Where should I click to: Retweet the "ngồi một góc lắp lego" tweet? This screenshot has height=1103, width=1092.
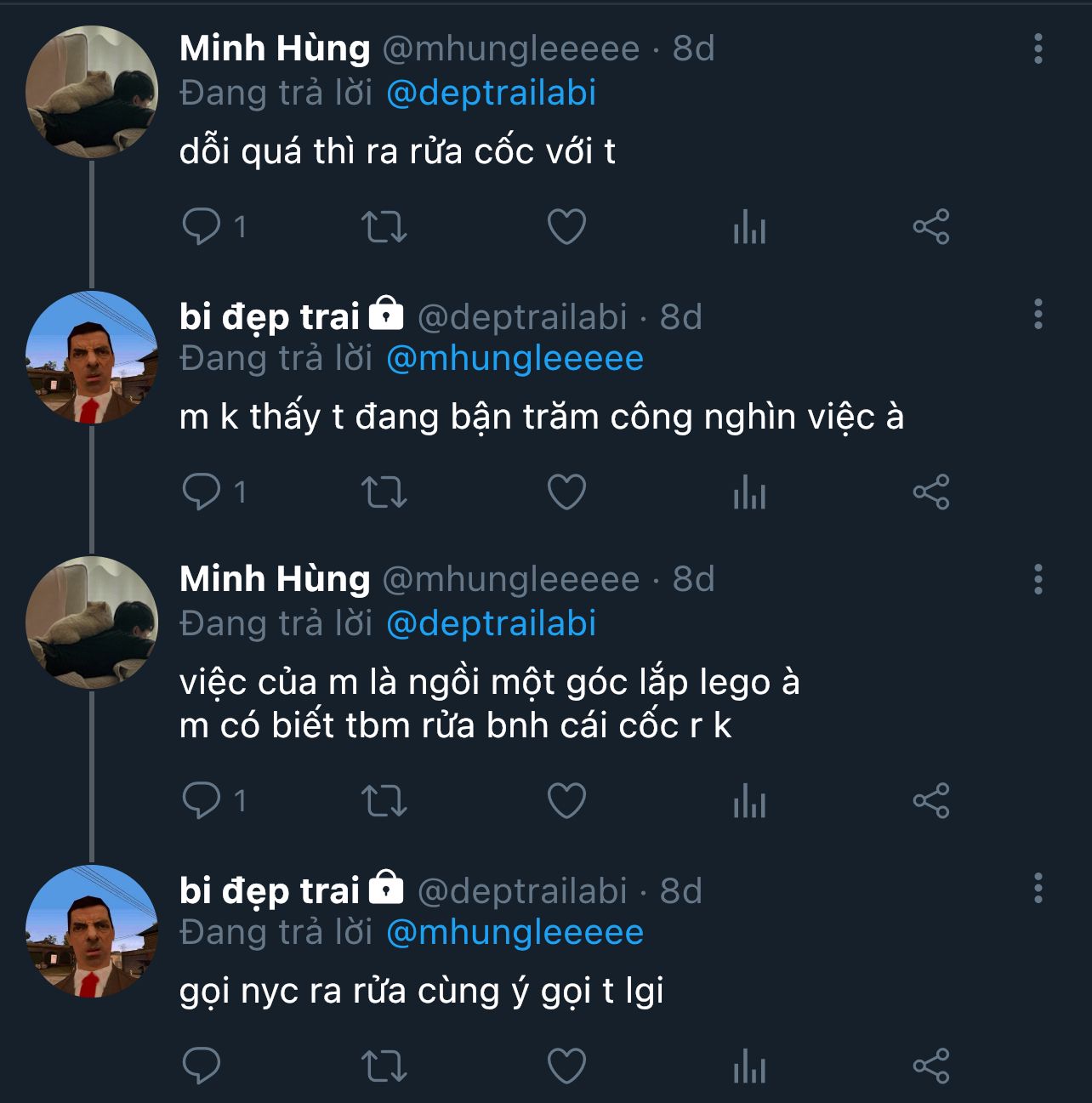[x=384, y=801]
